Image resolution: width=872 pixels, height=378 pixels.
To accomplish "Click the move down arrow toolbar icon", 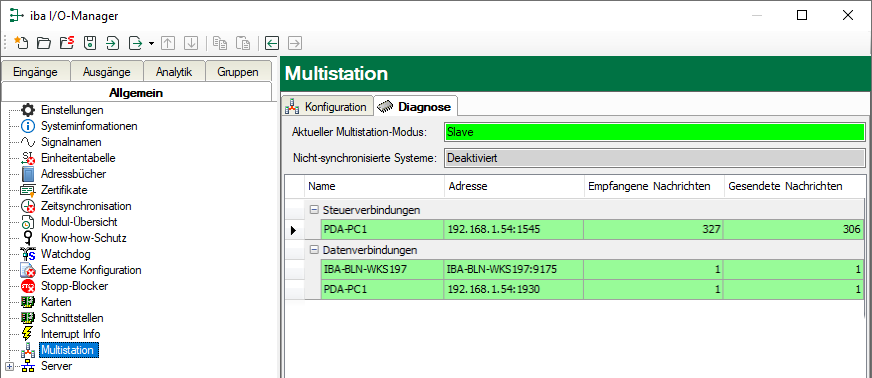I will (x=191, y=43).
